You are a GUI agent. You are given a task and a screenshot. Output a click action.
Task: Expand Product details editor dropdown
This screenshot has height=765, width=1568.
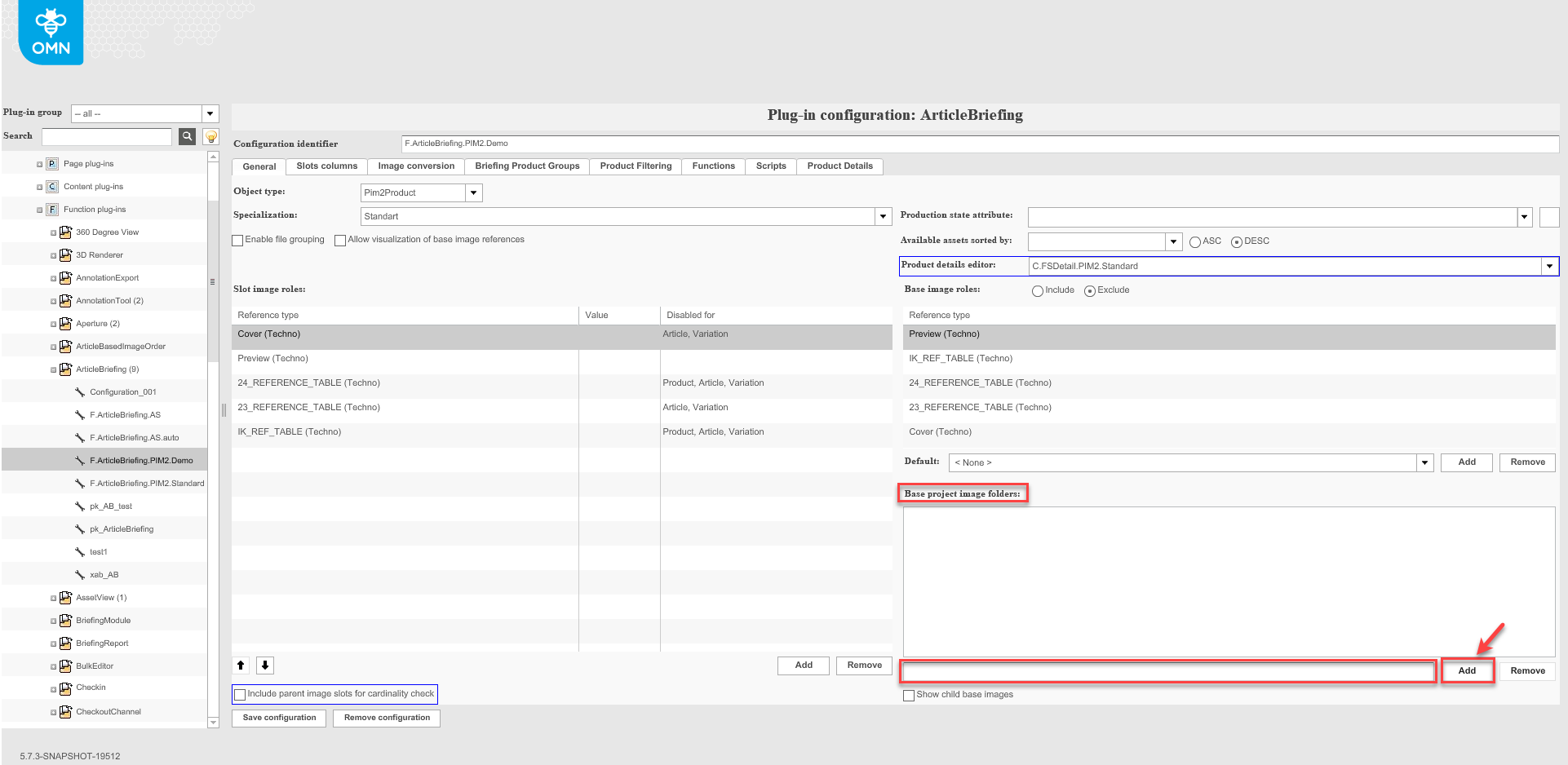pos(1548,267)
